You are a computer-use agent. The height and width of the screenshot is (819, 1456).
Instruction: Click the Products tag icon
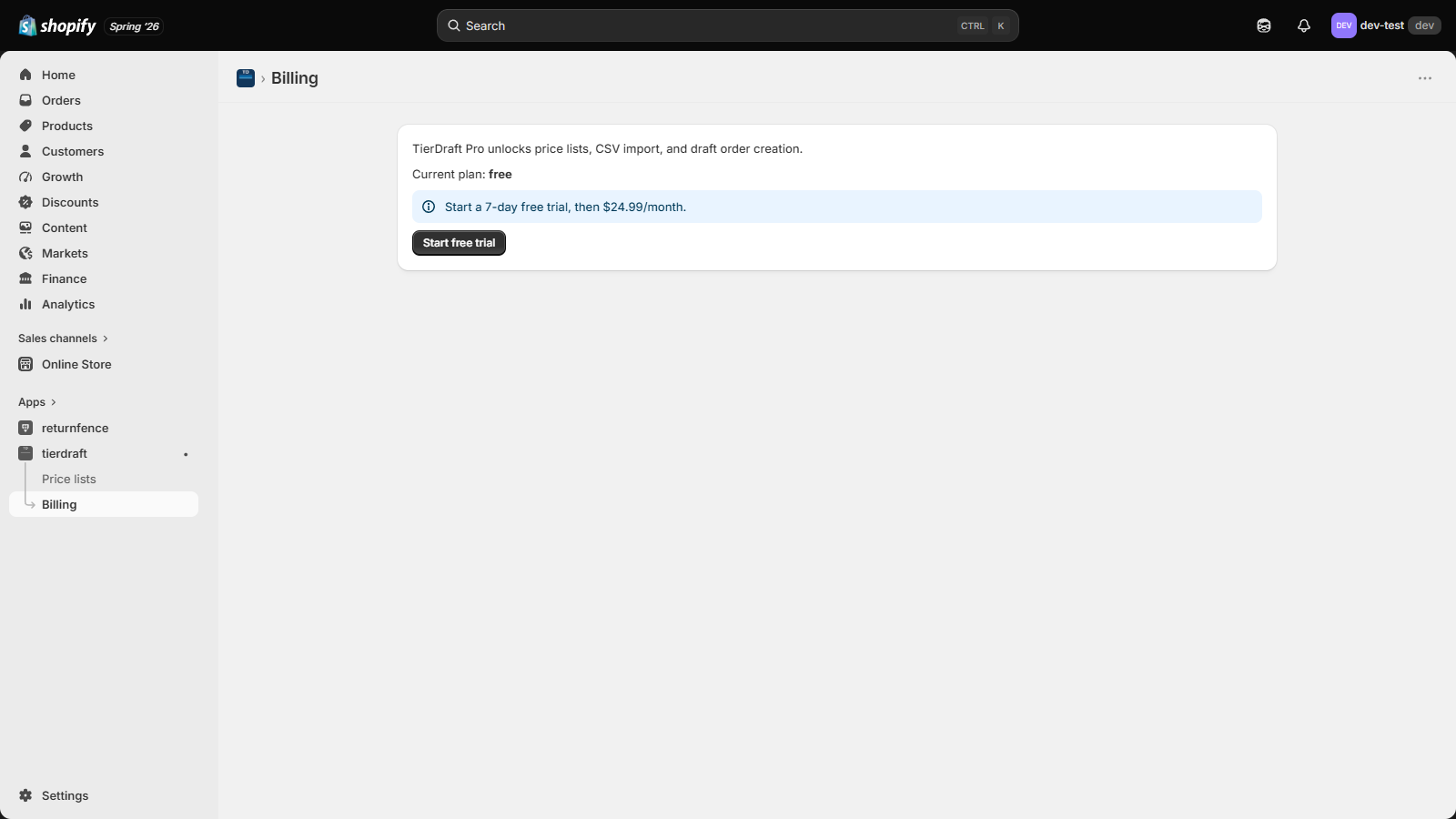tap(25, 126)
